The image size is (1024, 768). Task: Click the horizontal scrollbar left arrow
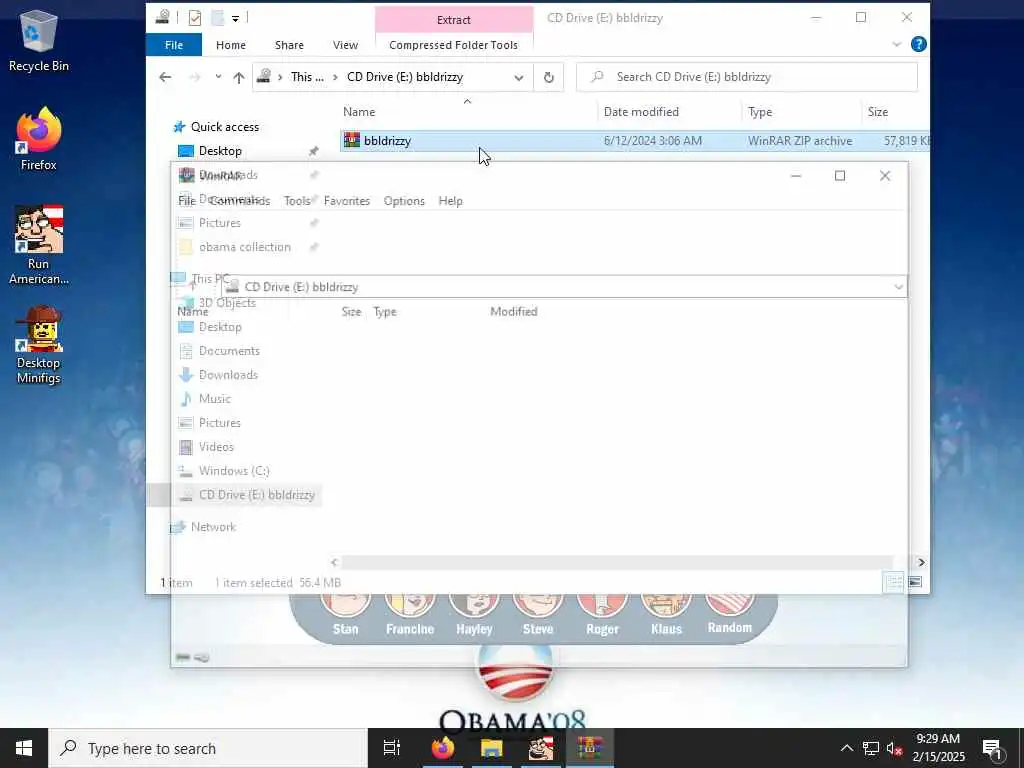click(334, 562)
